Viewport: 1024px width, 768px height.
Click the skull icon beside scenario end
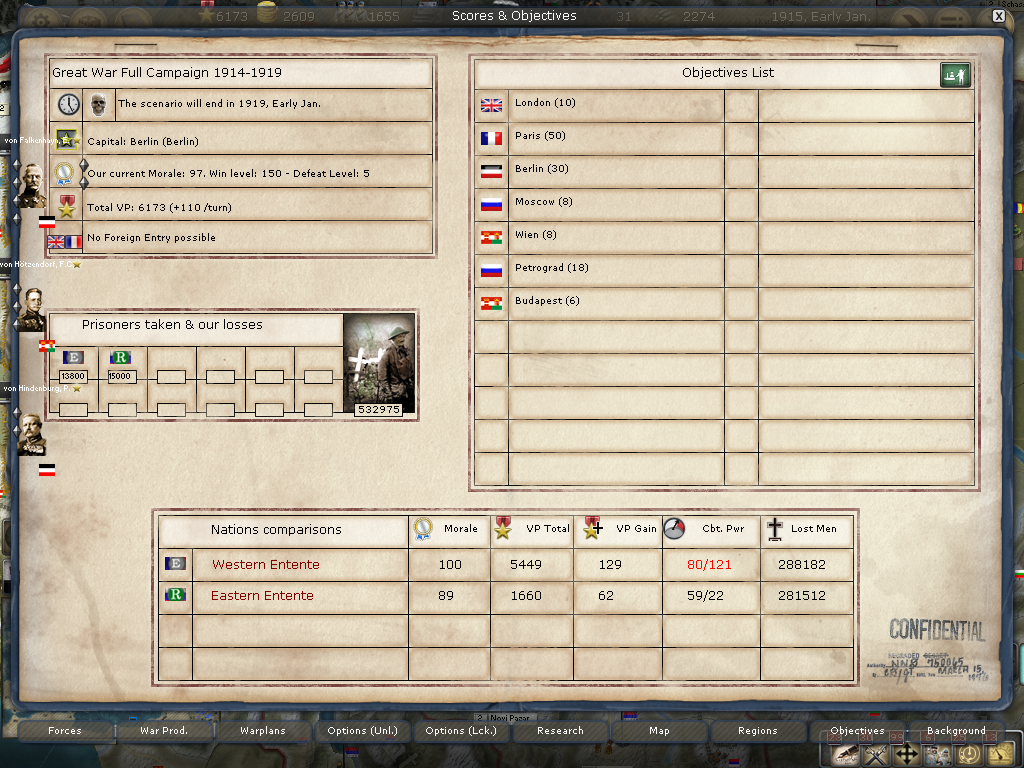[x=98, y=104]
